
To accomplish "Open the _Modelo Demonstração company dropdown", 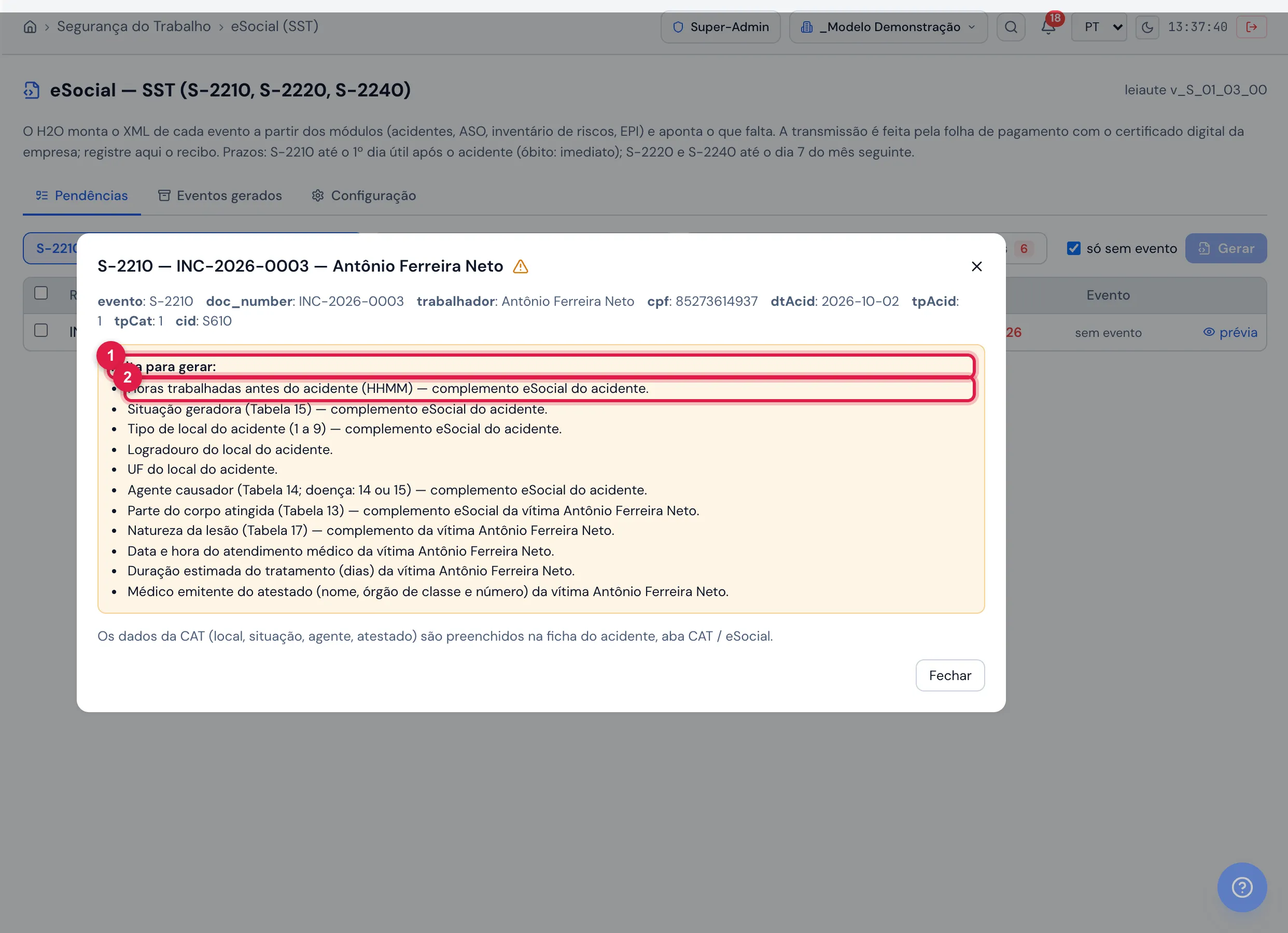I will click(888, 26).
